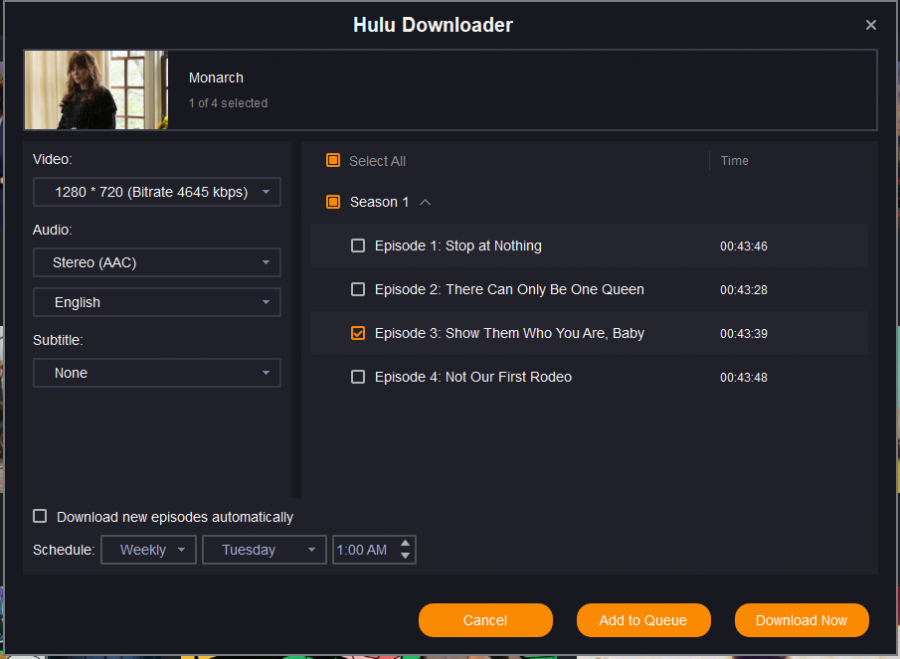Click the Cancel button
Image resolution: width=900 pixels, height=659 pixels.
pos(485,620)
